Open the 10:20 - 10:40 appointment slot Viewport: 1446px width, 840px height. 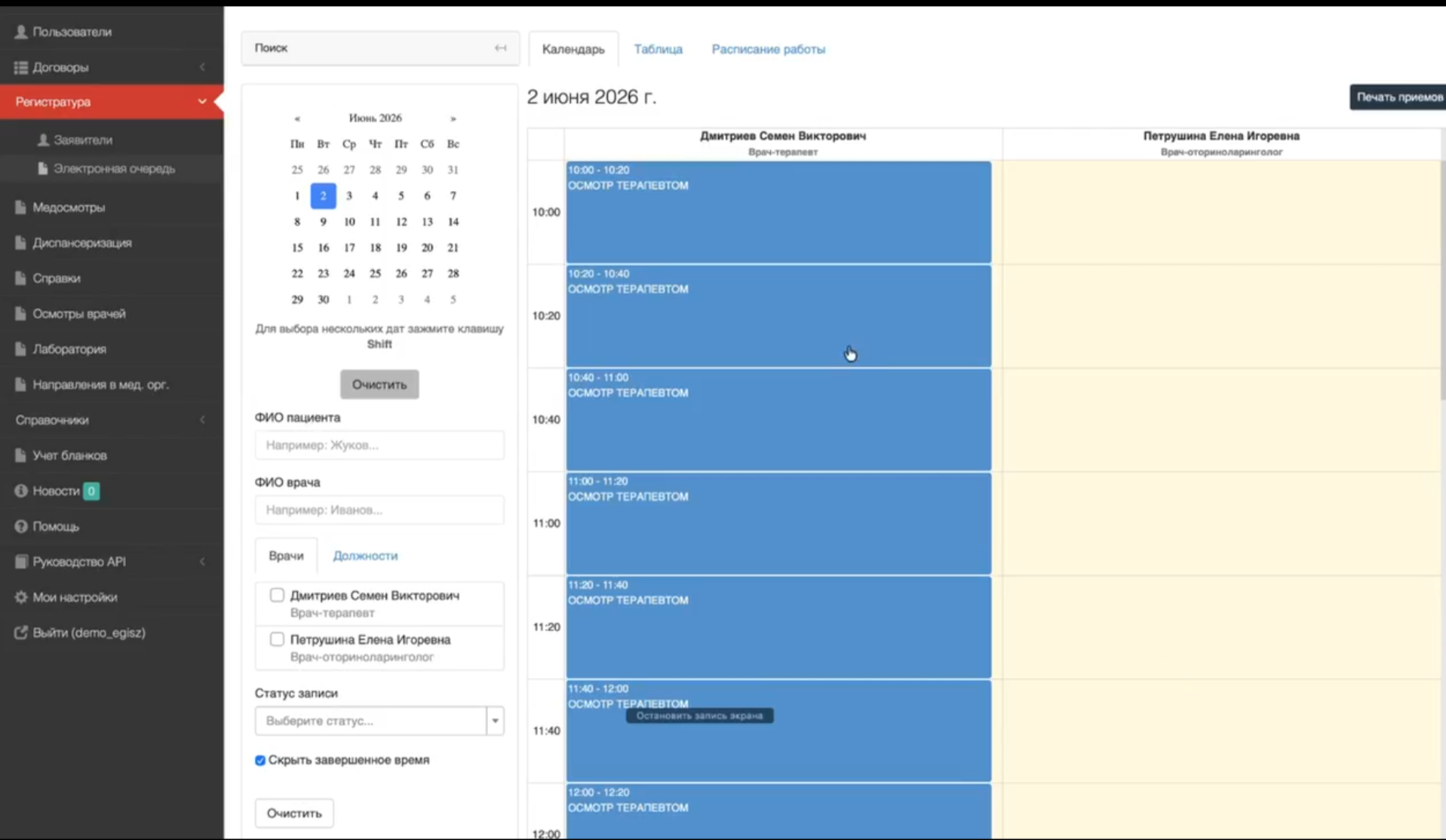pyautogui.click(x=778, y=316)
